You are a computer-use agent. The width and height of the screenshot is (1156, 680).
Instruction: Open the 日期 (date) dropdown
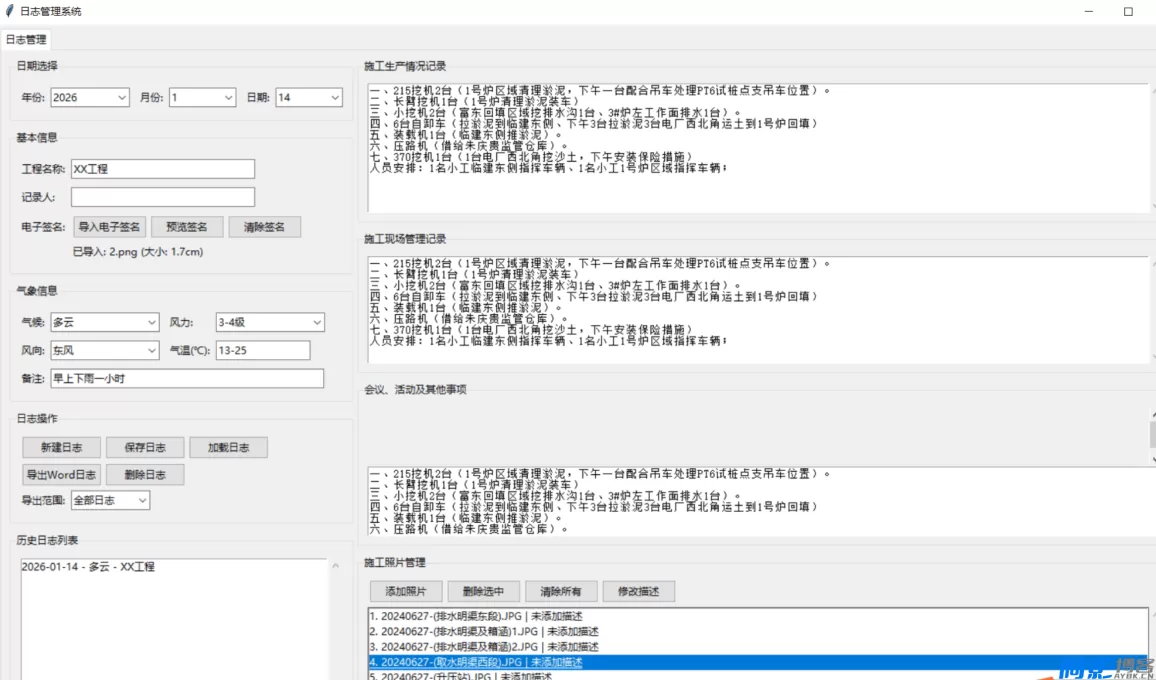pos(334,97)
